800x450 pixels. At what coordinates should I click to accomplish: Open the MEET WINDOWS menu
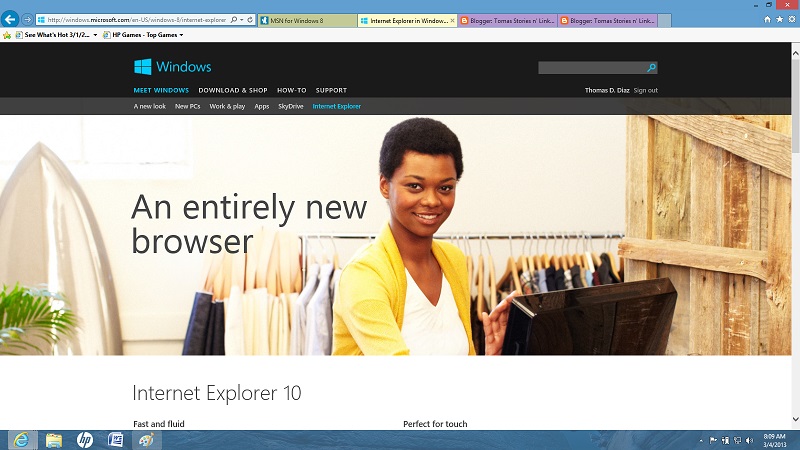click(x=161, y=90)
